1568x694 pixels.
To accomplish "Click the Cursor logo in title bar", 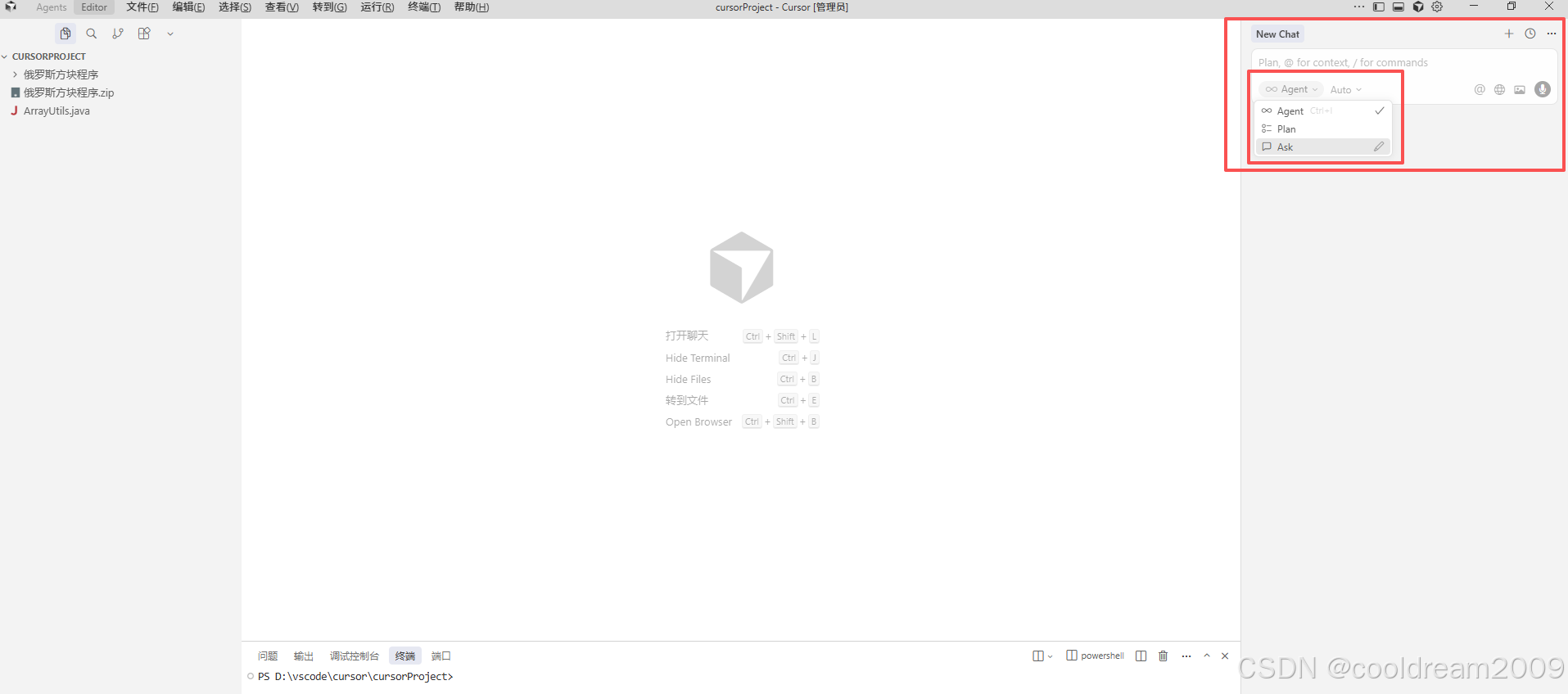I will (x=11, y=7).
